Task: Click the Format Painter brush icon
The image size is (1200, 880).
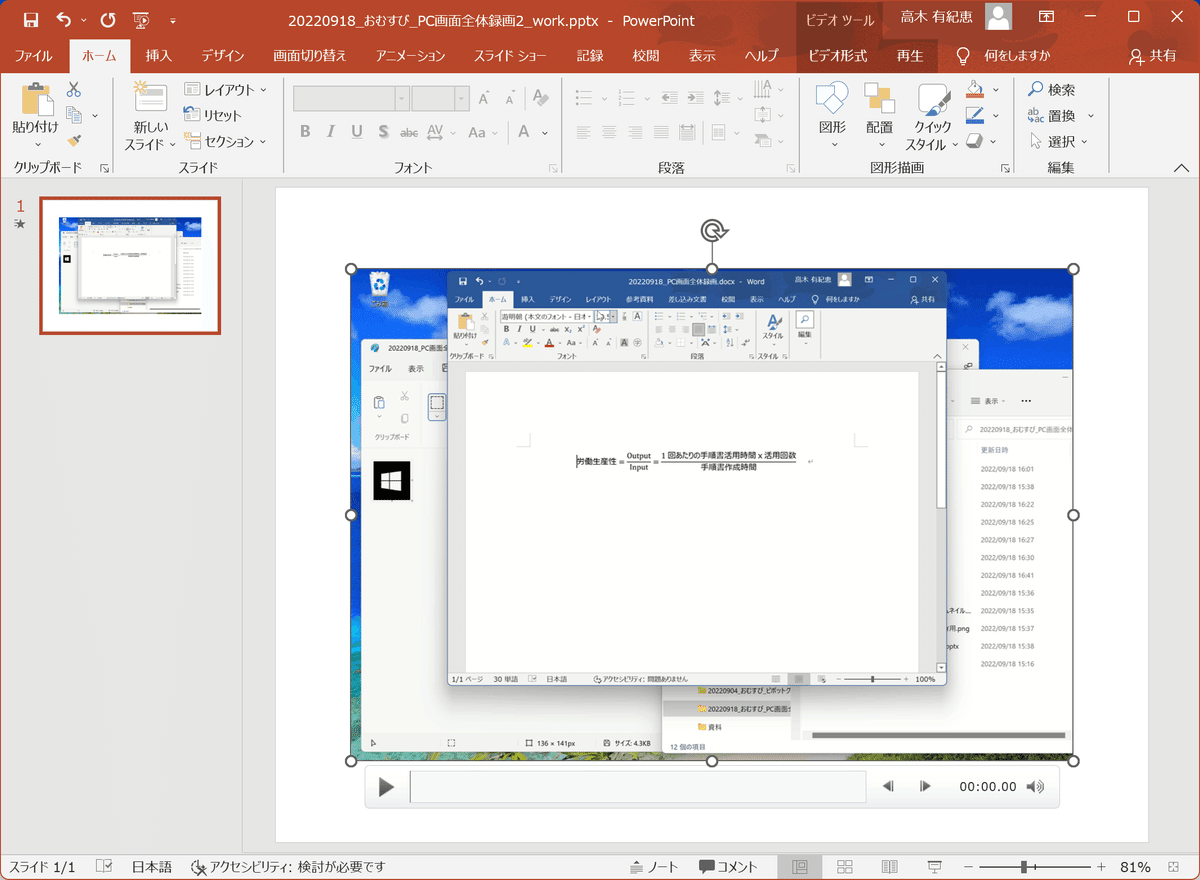Action: (x=74, y=141)
